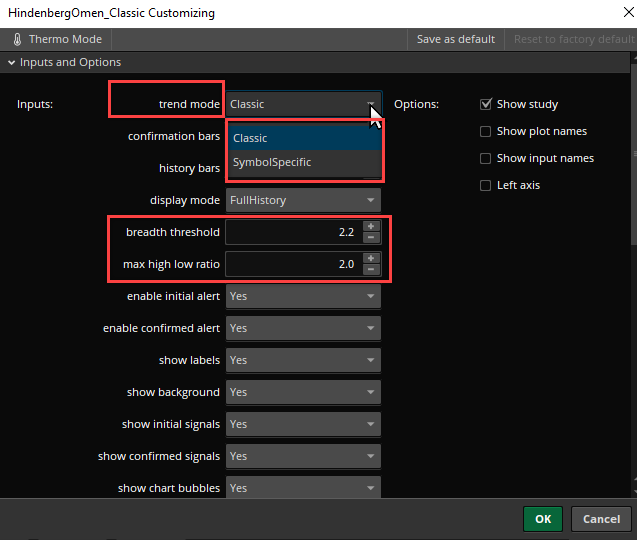Enable Show plot names checkbox
Screen dimensions: 637x540
[x=485, y=132]
